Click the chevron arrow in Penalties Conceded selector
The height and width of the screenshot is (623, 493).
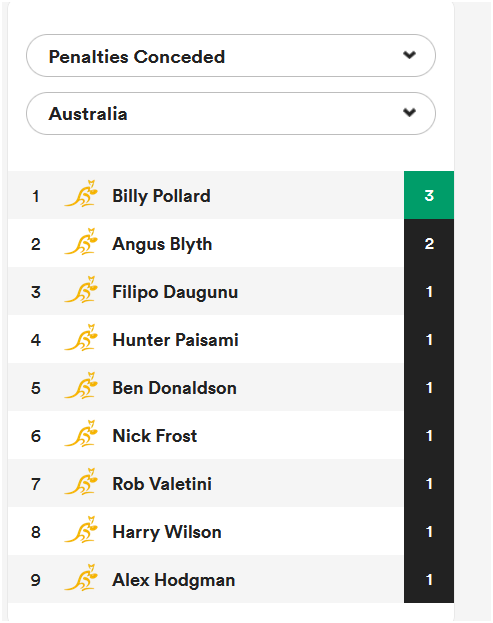pos(409,55)
